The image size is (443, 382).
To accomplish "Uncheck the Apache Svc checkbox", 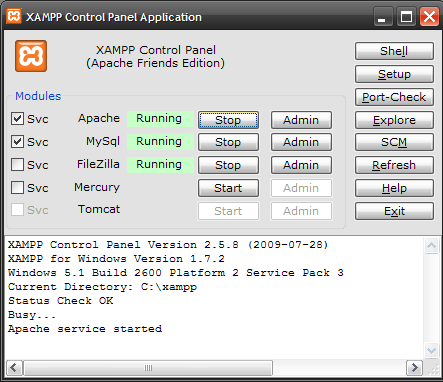I will tap(17, 119).
